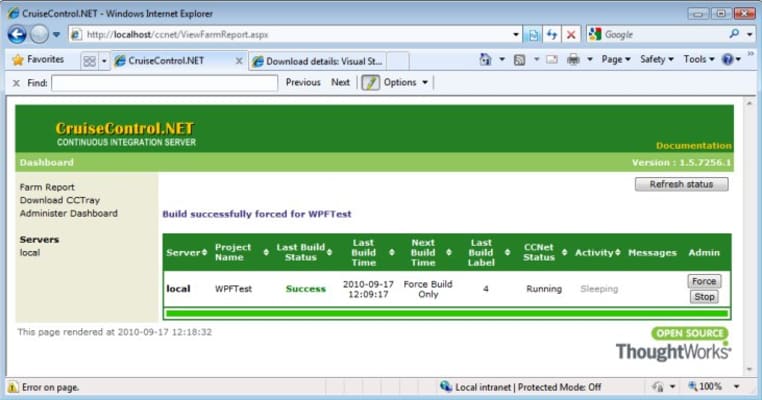The image size is (762, 400).
Task: Click the Refresh page icon in address bar
Action: [552, 34]
